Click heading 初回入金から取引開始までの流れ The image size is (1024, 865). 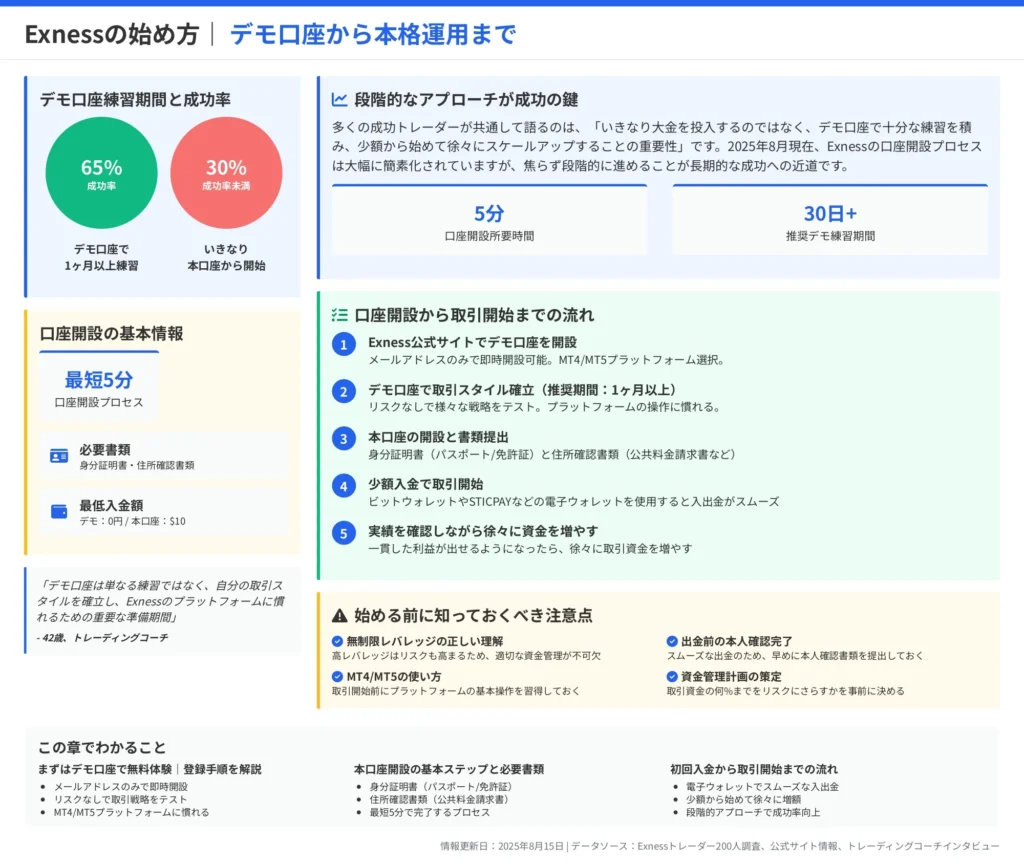click(x=754, y=769)
